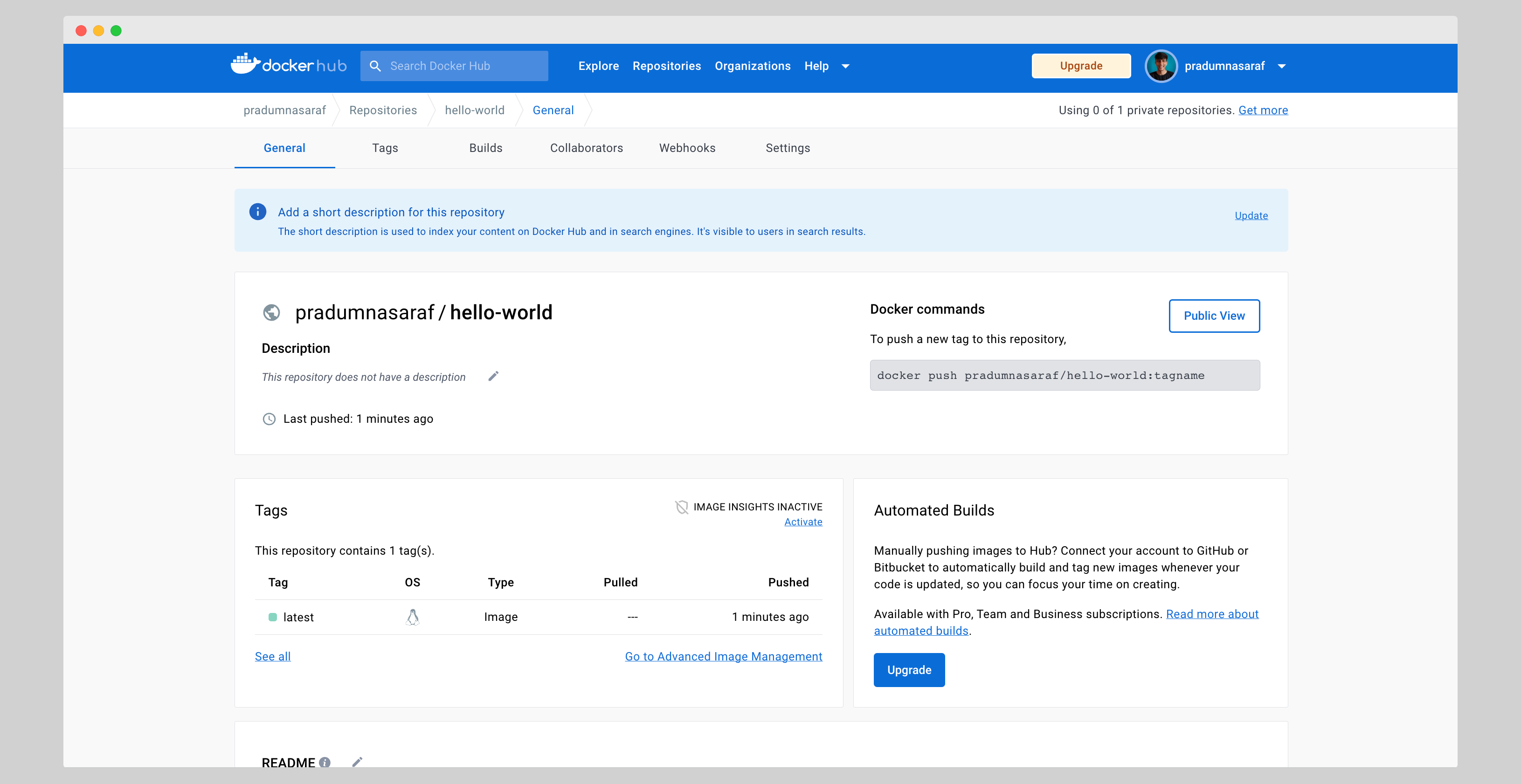
Task: Click the public globe icon by repository name
Action: (x=271, y=312)
